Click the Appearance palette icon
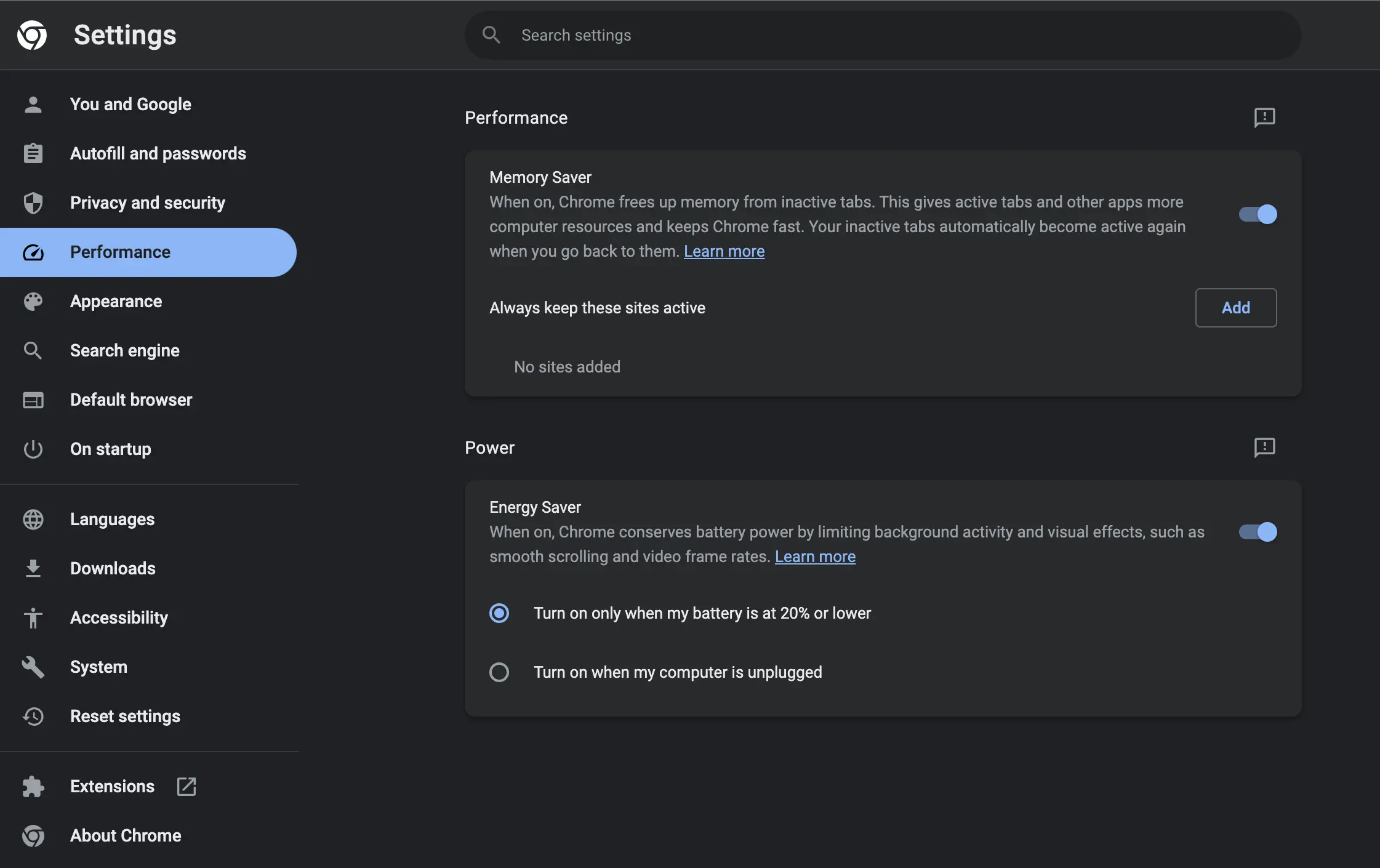The image size is (1380, 868). pyautogui.click(x=33, y=301)
